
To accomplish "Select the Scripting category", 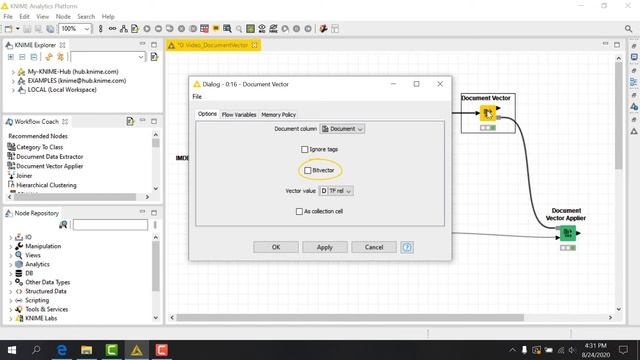I will (37, 300).
